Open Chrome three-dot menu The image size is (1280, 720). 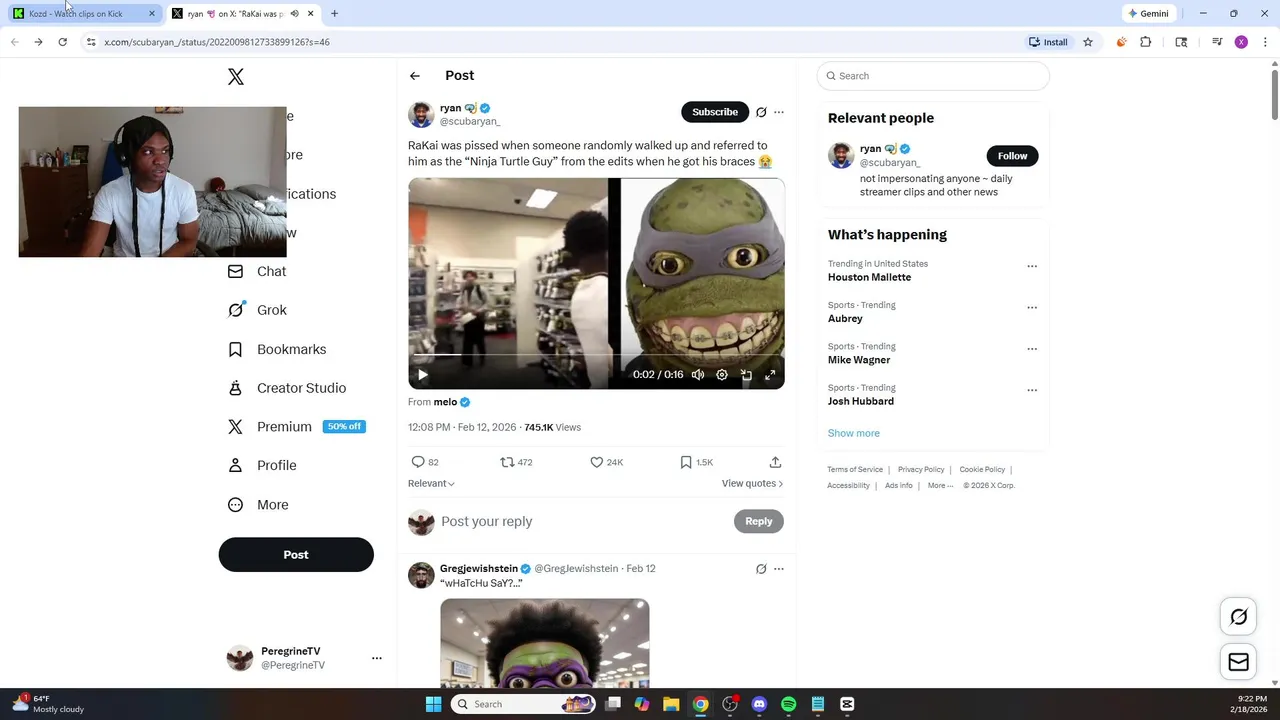(x=1265, y=42)
